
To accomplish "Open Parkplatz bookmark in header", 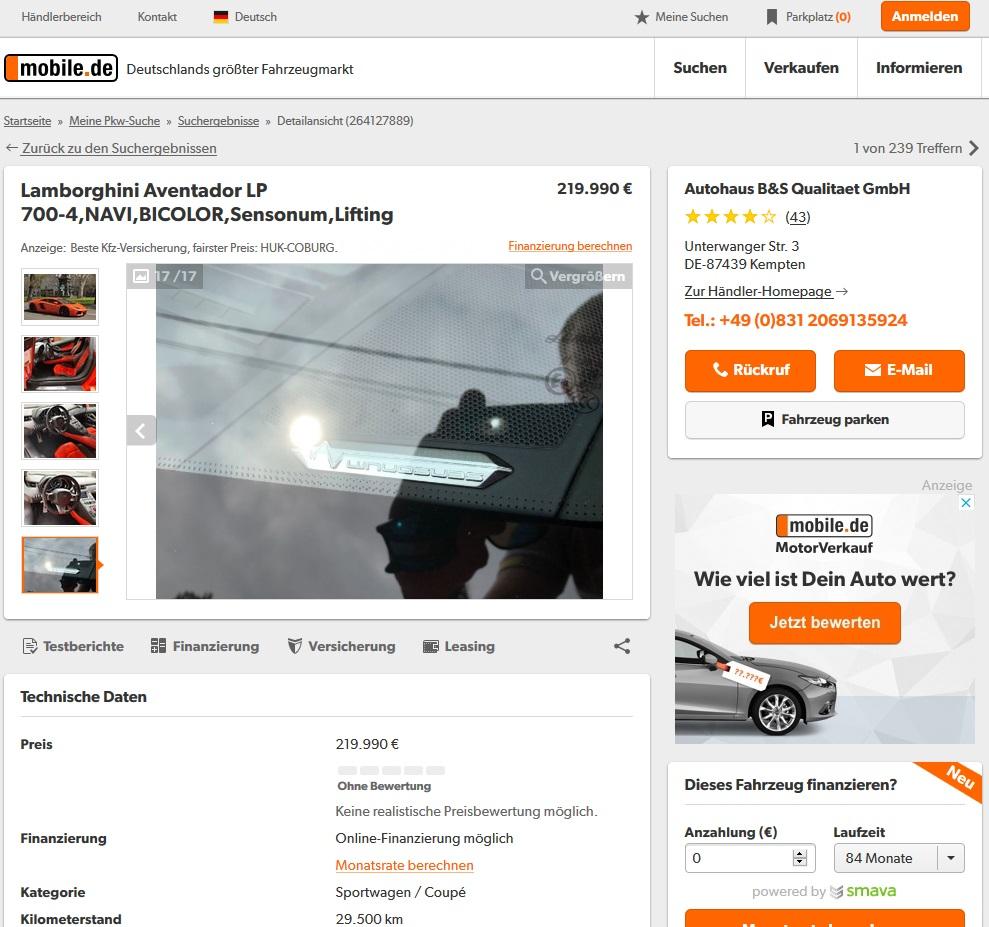I will tap(772, 17).
